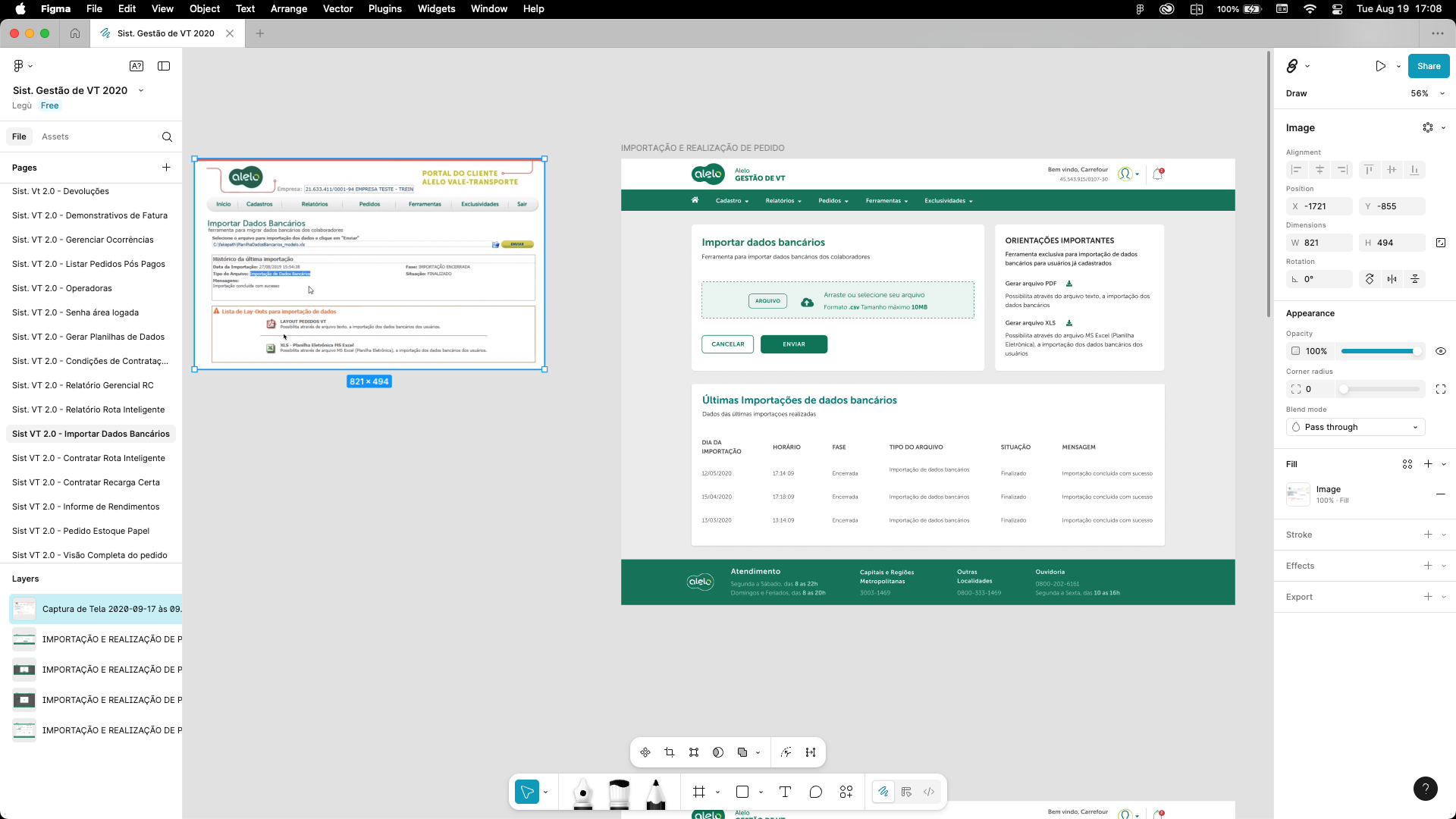Toggle layer visibility eye icon
1456x819 pixels.
[1441, 351]
